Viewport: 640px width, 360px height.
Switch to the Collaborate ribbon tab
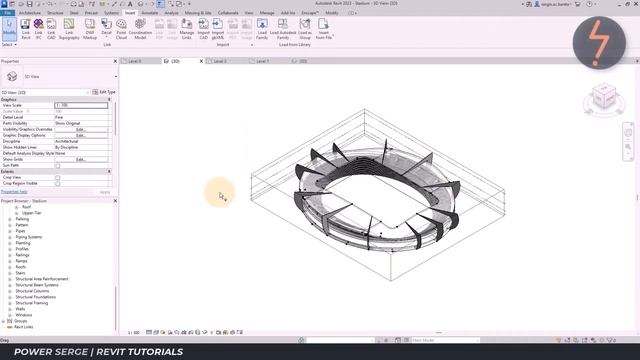click(228, 13)
